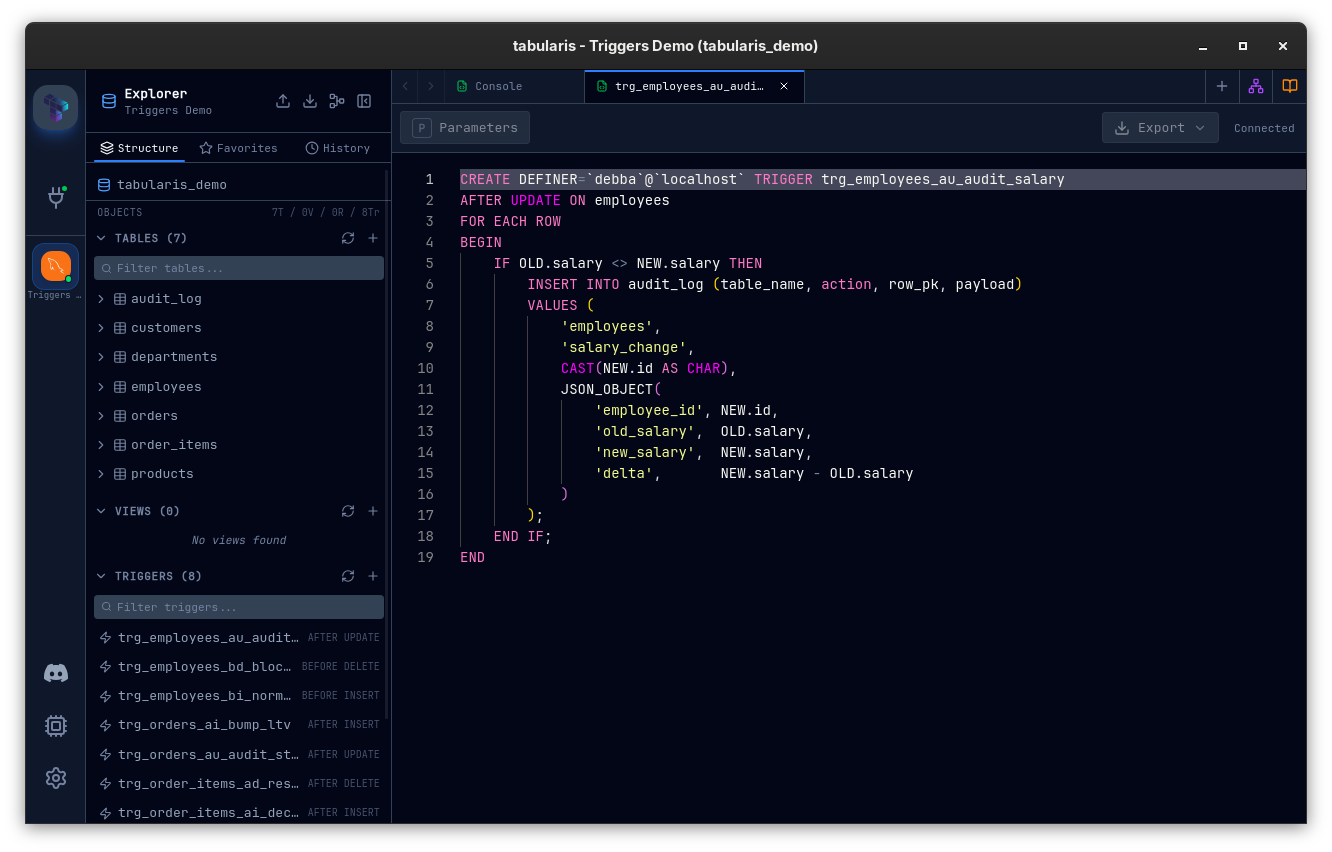The width and height of the screenshot is (1332, 852).
Task: Refresh the tables list
Action: [348, 238]
